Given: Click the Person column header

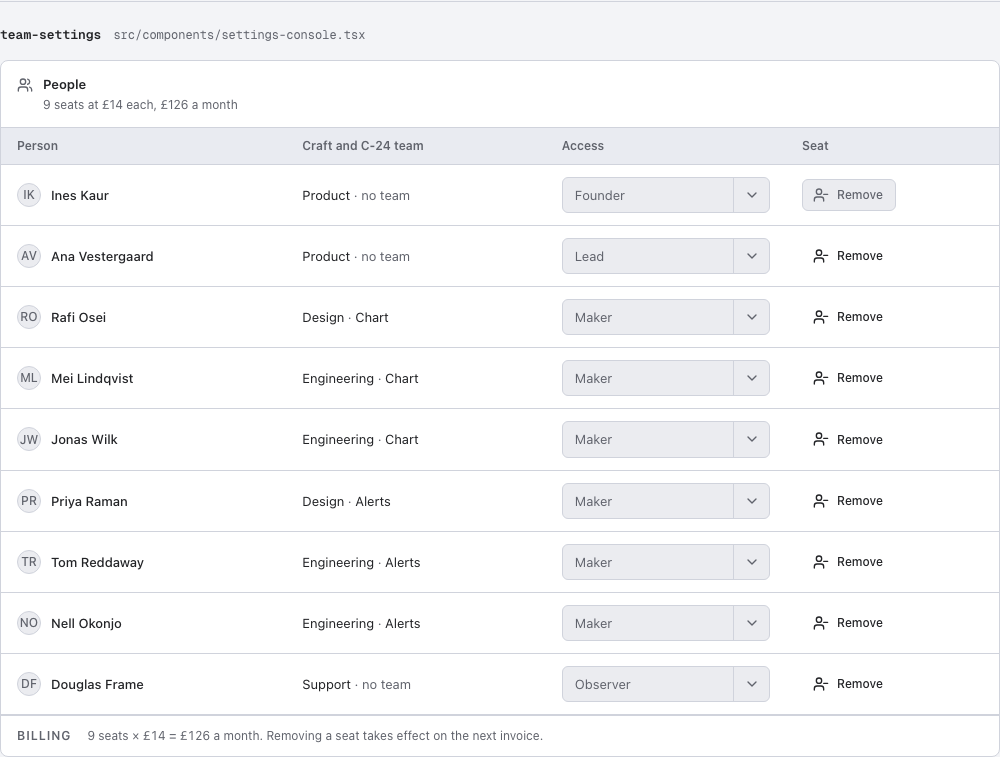Looking at the screenshot, I should pyautogui.click(x=38, y=146).
